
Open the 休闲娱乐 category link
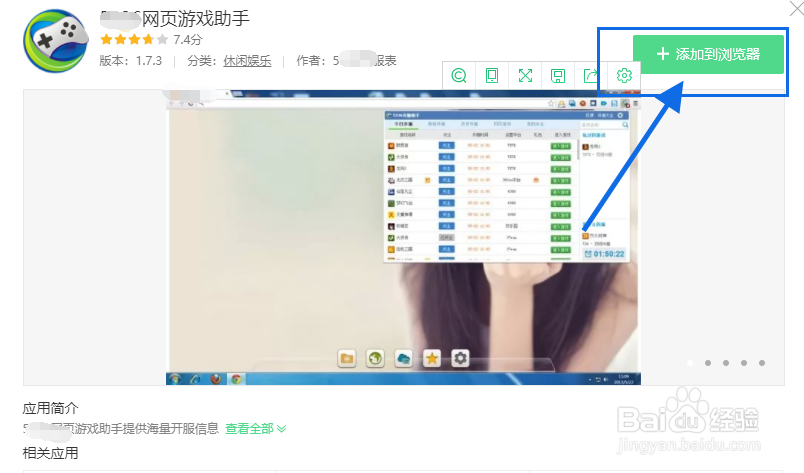(247, 61)
